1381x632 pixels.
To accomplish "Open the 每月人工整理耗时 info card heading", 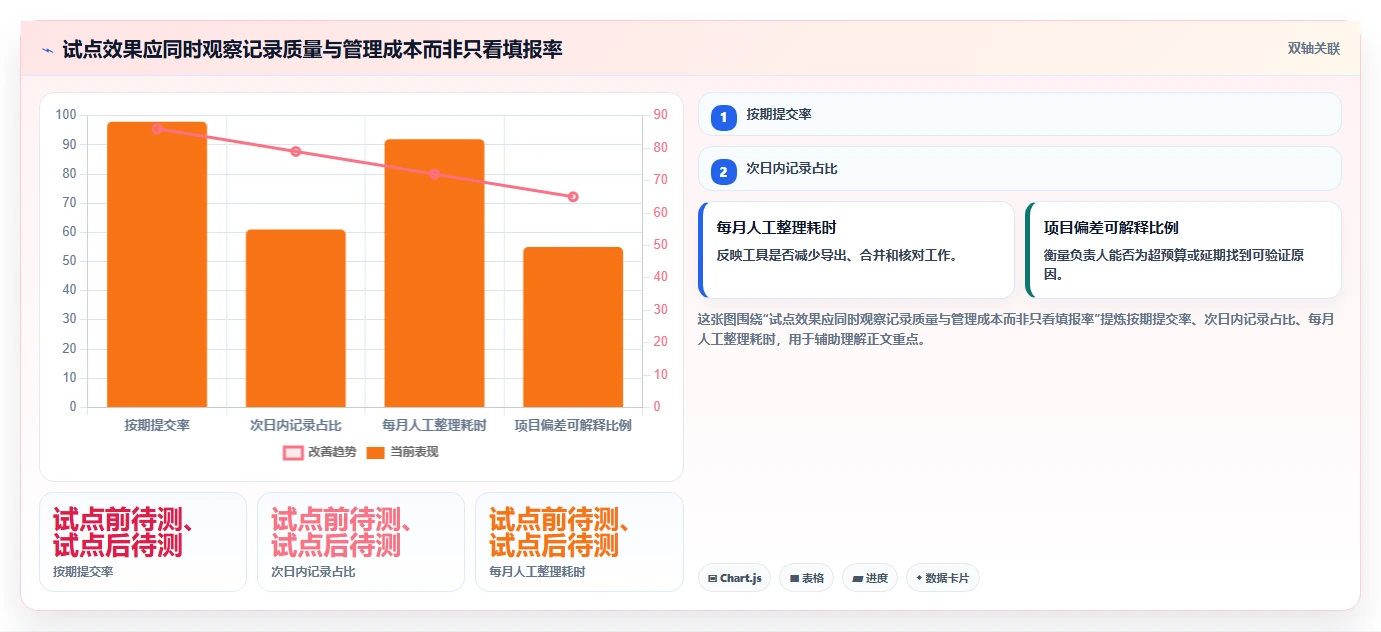I will pos(777,228).
